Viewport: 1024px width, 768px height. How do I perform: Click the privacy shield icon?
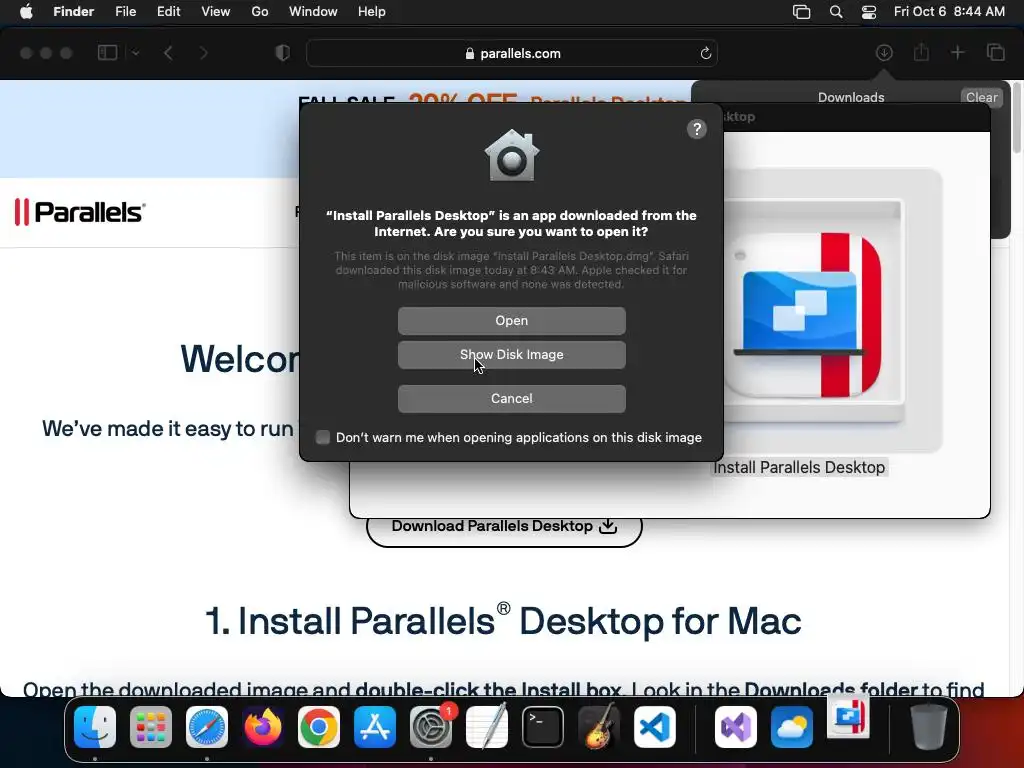tap(282, 53)
